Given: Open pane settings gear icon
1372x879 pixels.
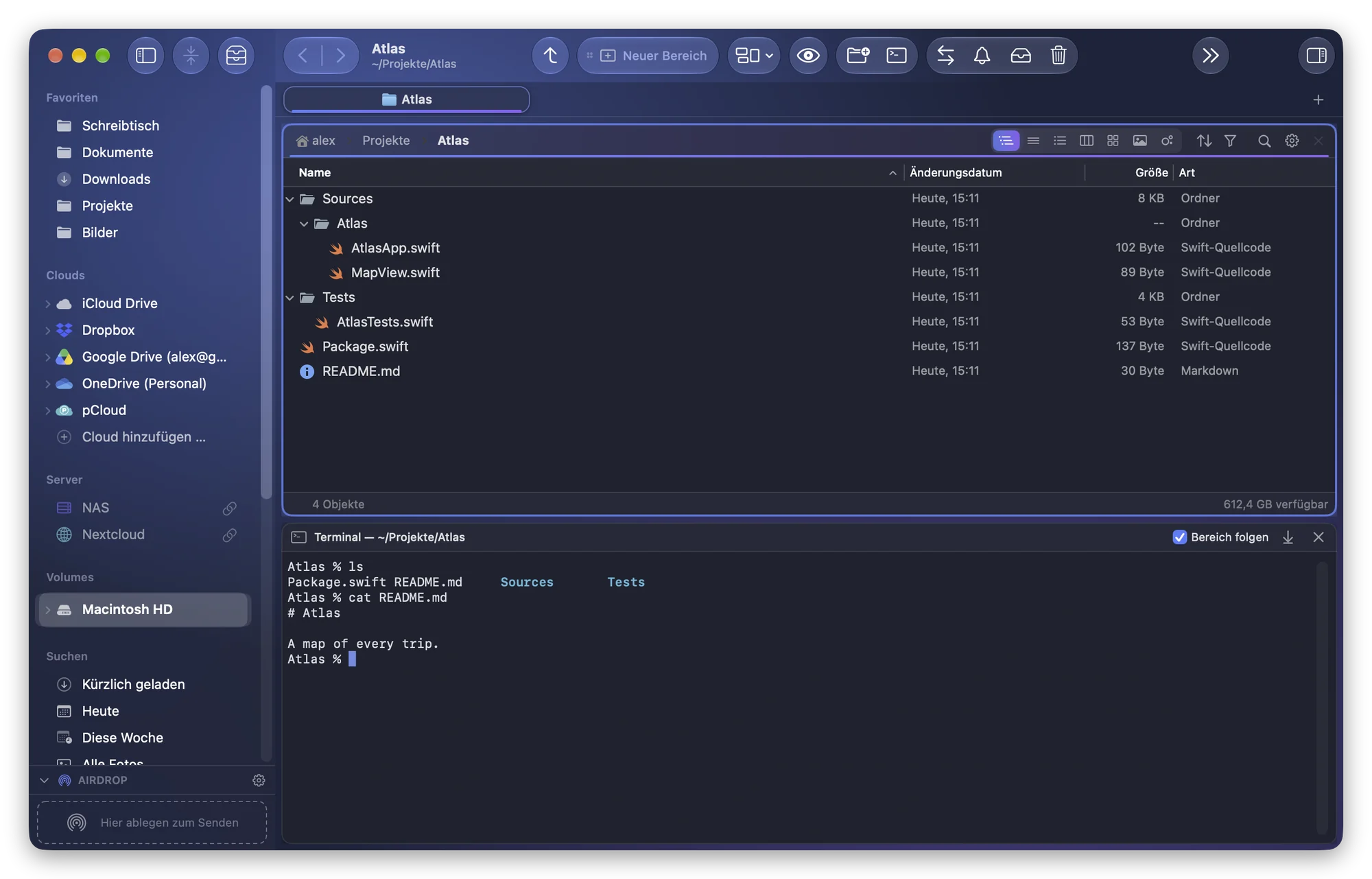Looking at the screenshot, I should (1292, 141).
